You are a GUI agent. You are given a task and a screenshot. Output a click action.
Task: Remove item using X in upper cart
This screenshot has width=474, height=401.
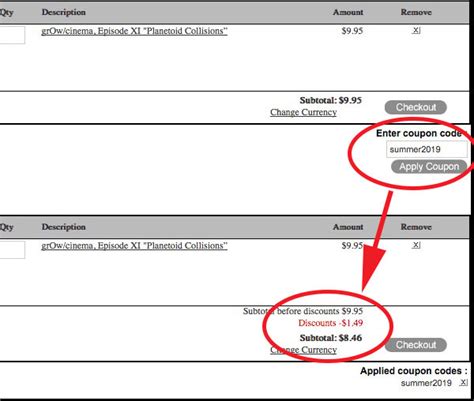point(416,30)
